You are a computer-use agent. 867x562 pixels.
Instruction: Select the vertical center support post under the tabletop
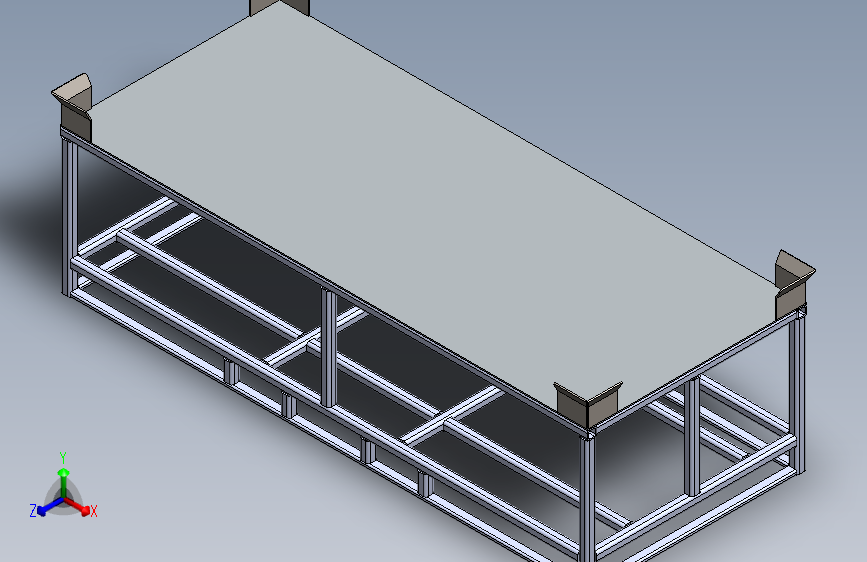328,348
